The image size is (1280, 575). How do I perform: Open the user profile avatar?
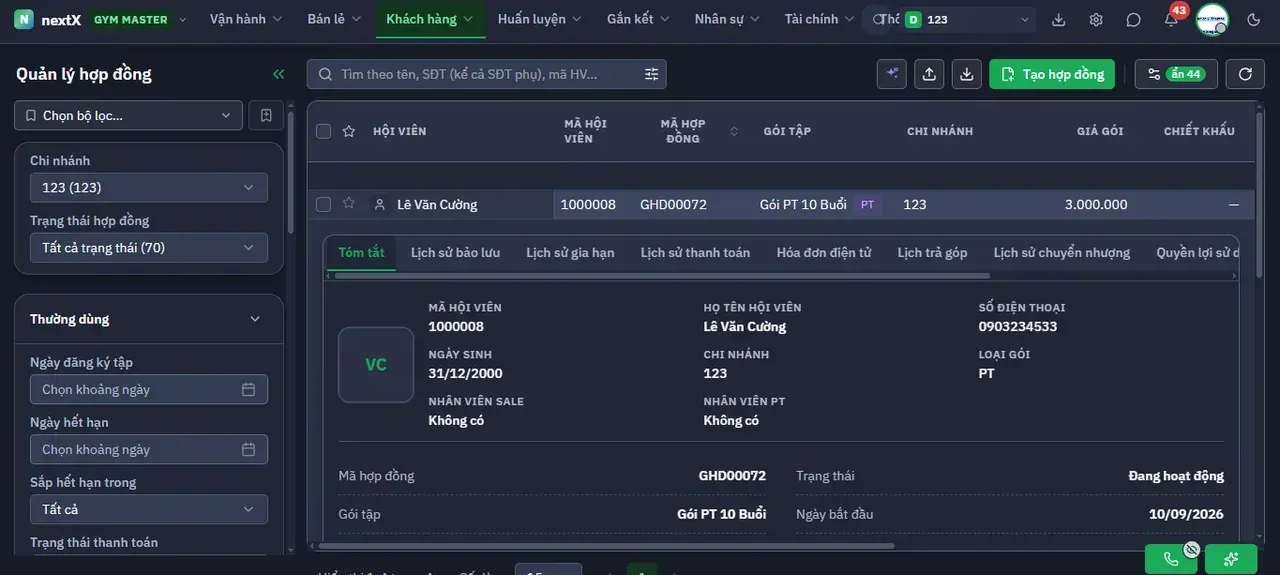click(x=1212, y=19)
